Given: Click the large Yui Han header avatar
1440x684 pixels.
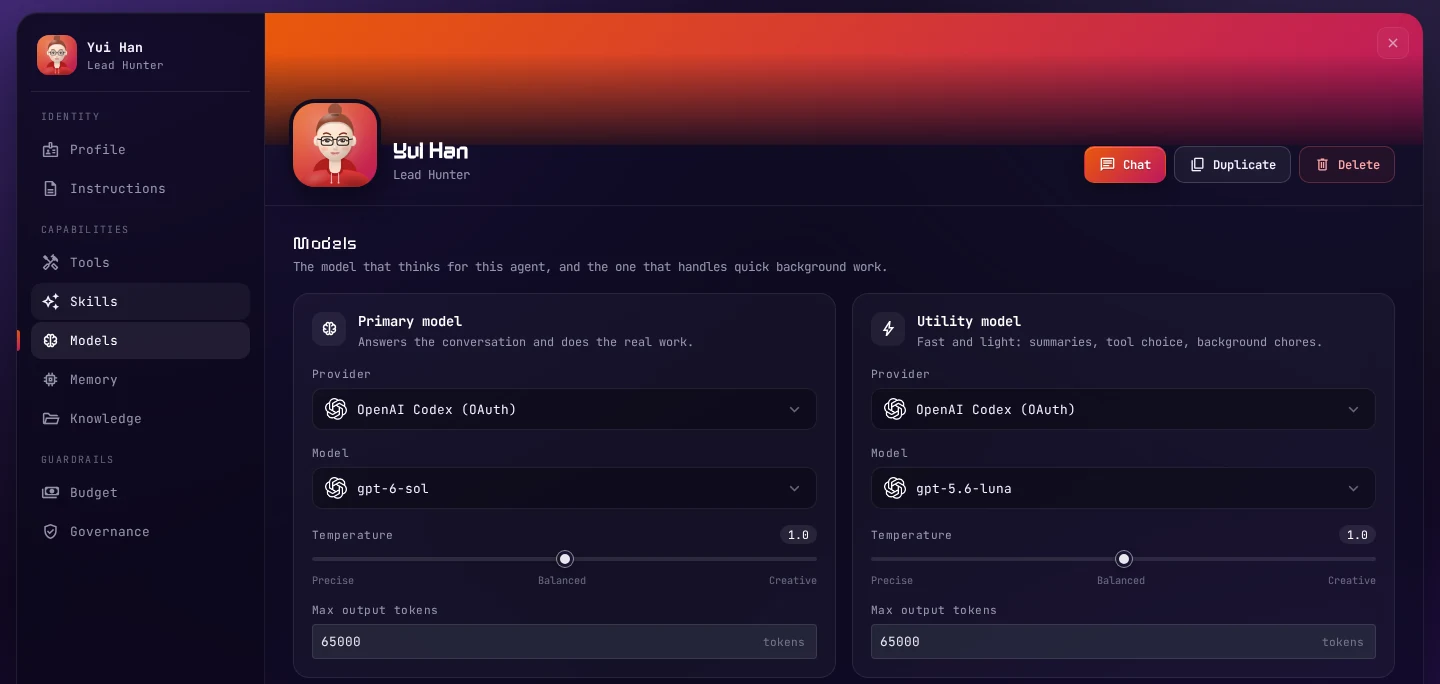Looking at the screenshot, I should 335,144.
